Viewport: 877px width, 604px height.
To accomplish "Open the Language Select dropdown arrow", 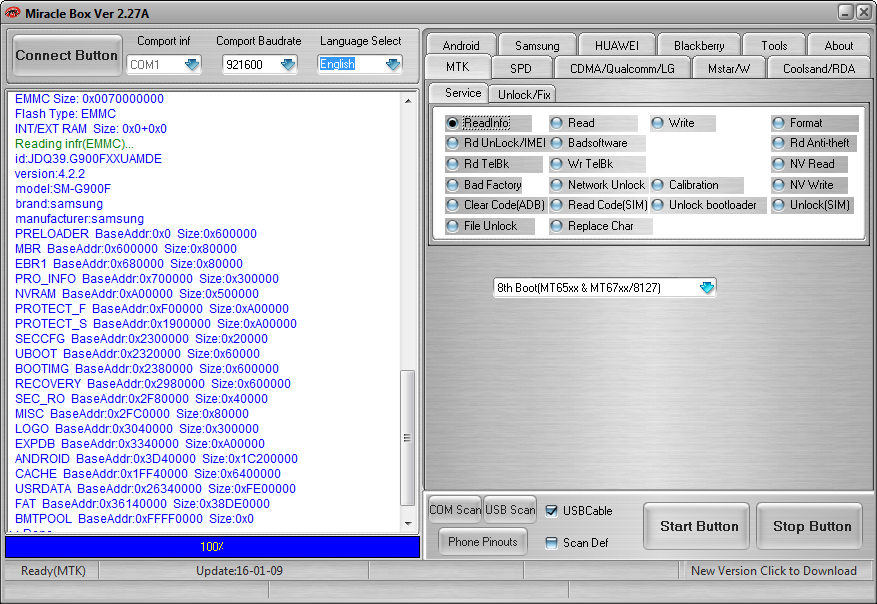I will point(393,65).
